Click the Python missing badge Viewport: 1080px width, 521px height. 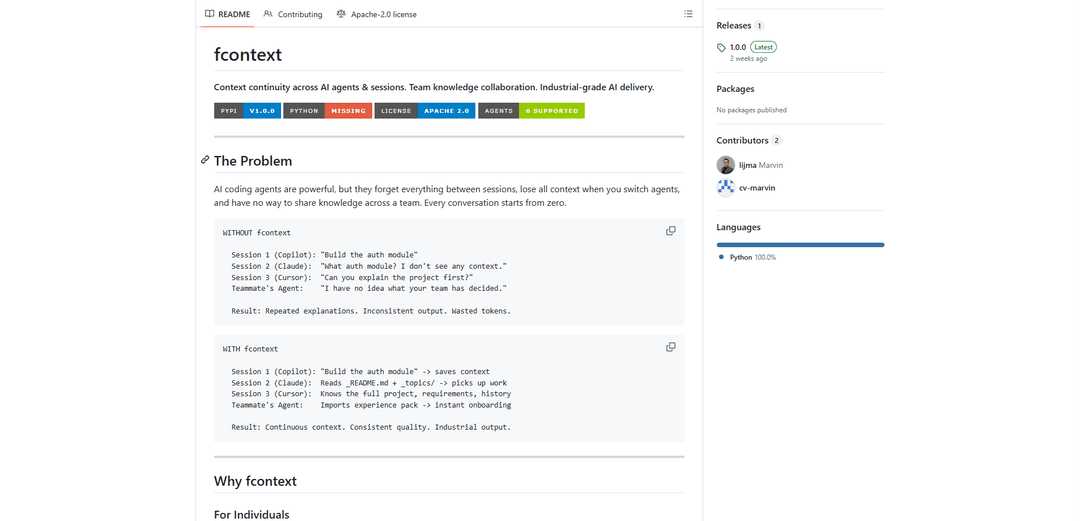tap(327, 111)
